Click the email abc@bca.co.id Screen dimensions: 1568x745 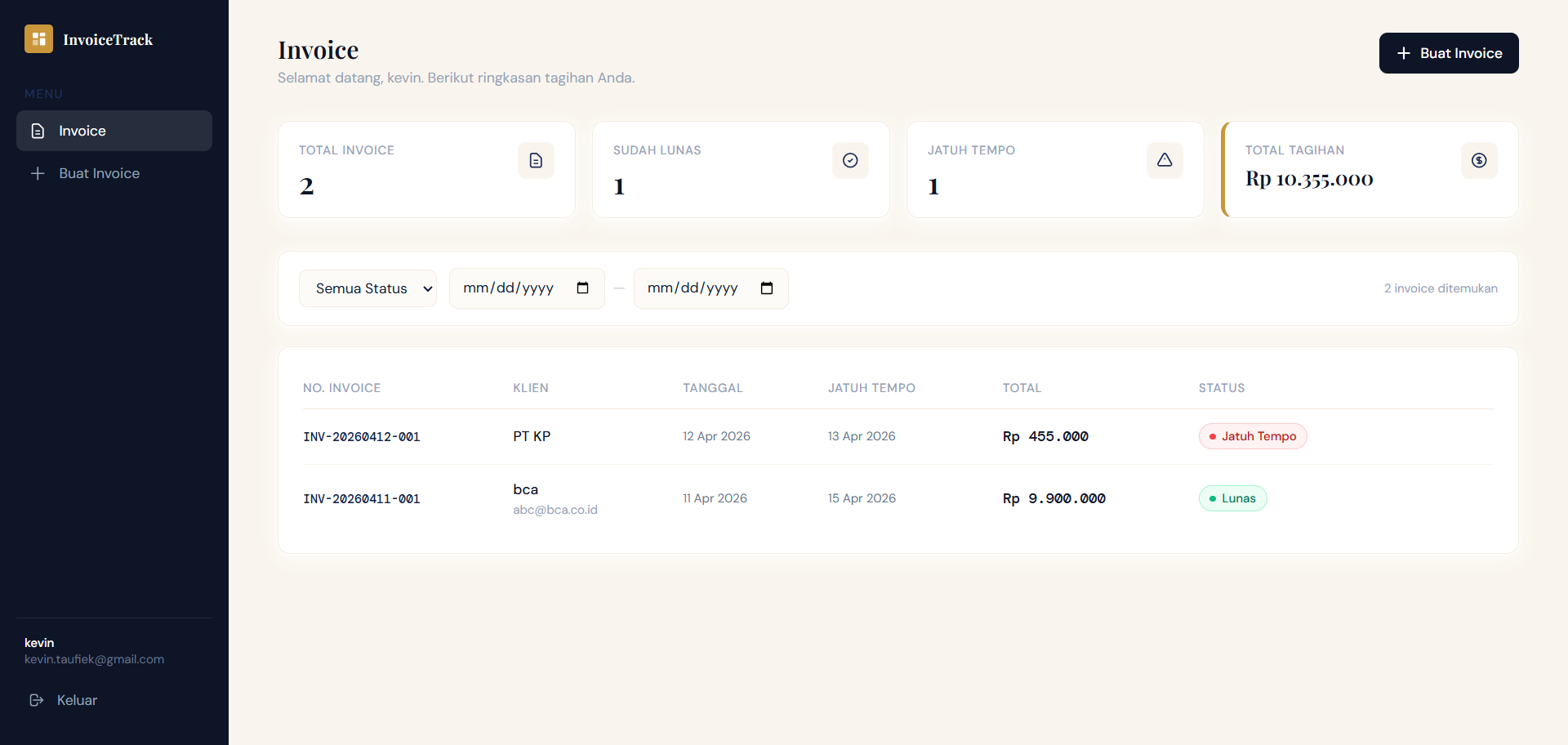click(x=555, y=510)
